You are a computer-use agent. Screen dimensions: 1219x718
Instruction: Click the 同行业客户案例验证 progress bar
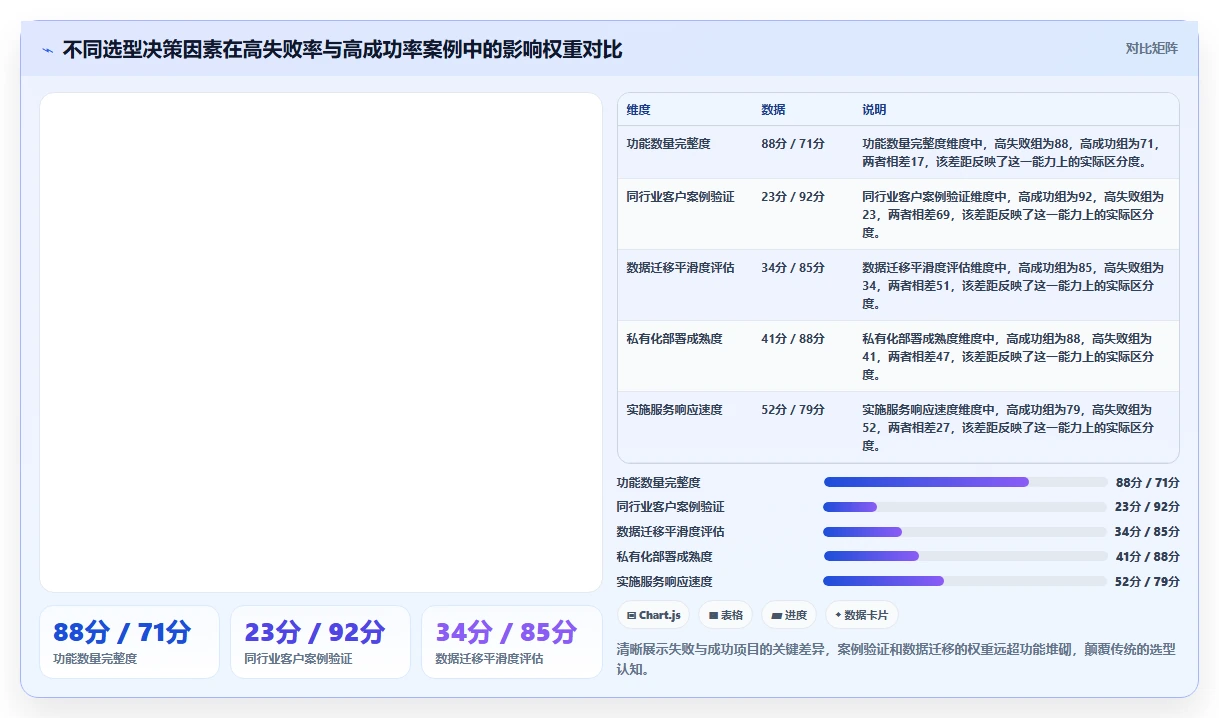[x=965, y=507]
